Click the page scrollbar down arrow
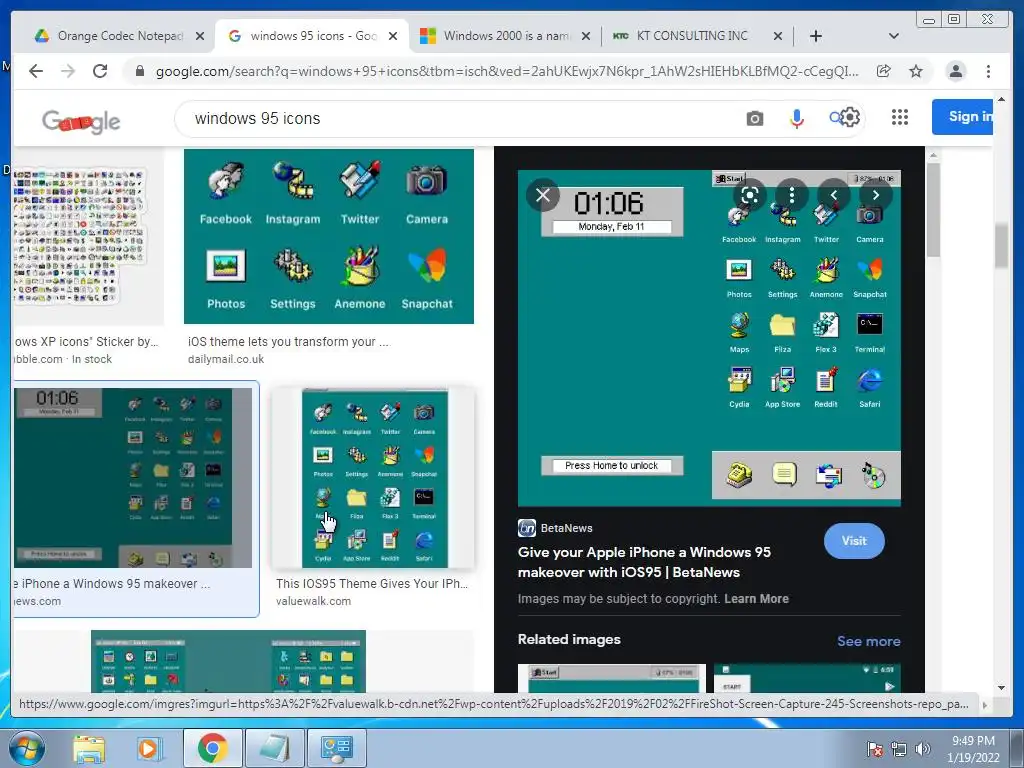1024x768 pixels. point(1001,687)
